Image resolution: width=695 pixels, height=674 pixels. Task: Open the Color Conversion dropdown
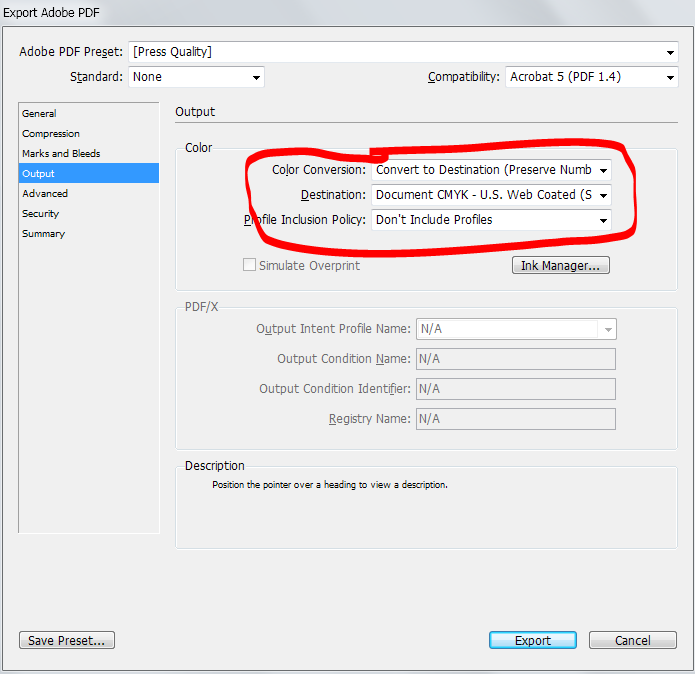[491, 170]
